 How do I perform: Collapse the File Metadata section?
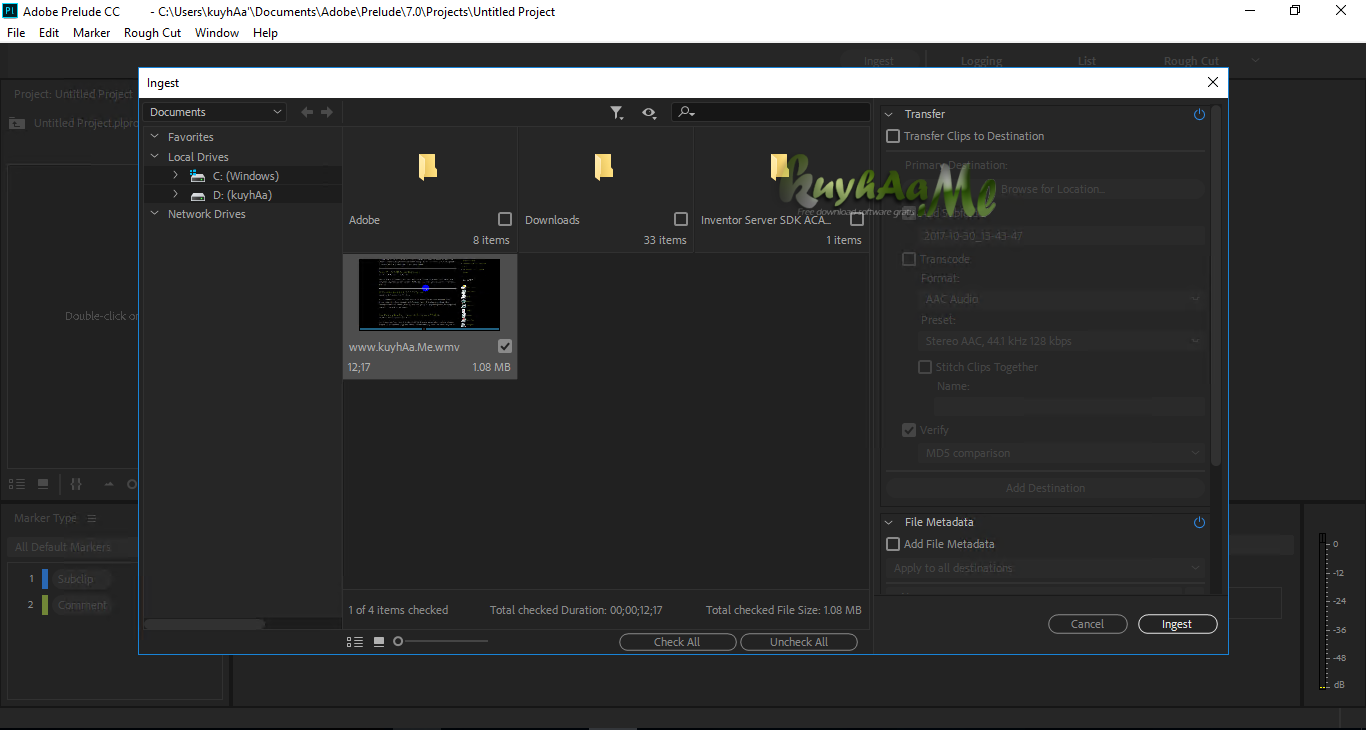(x=889, y=522)
